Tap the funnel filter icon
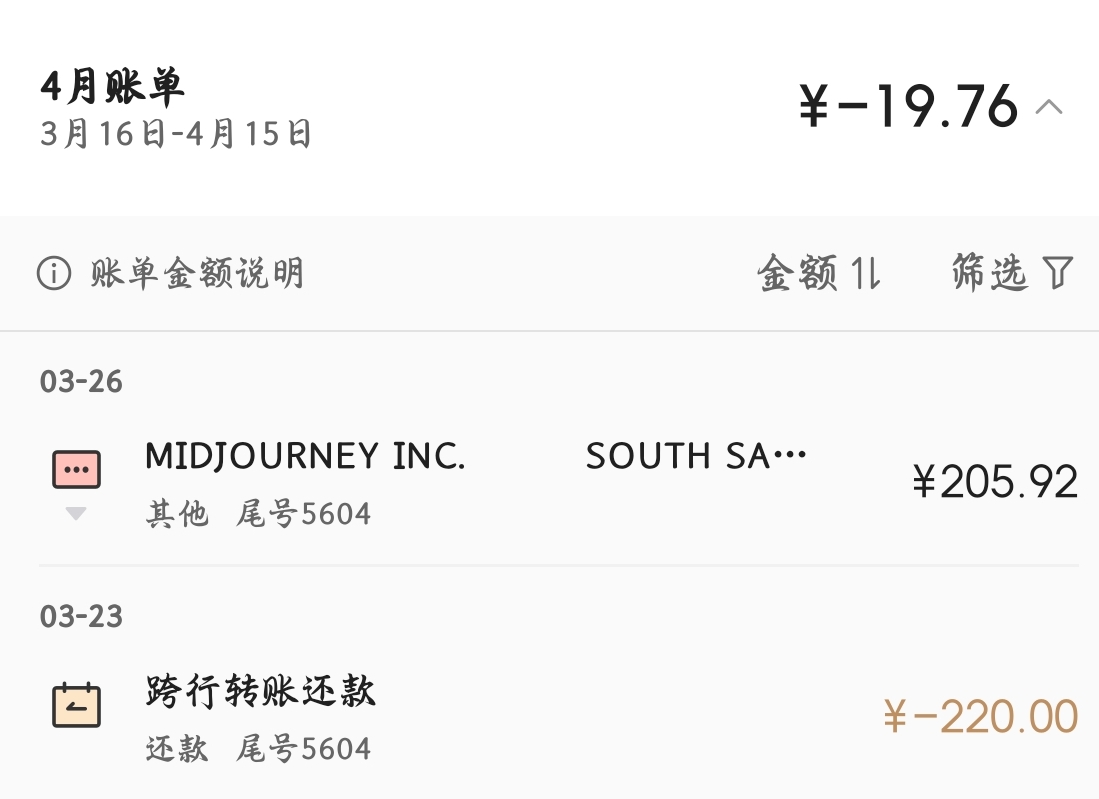This screenshot has width=1099, height=799. click(x=1058, y=273)
